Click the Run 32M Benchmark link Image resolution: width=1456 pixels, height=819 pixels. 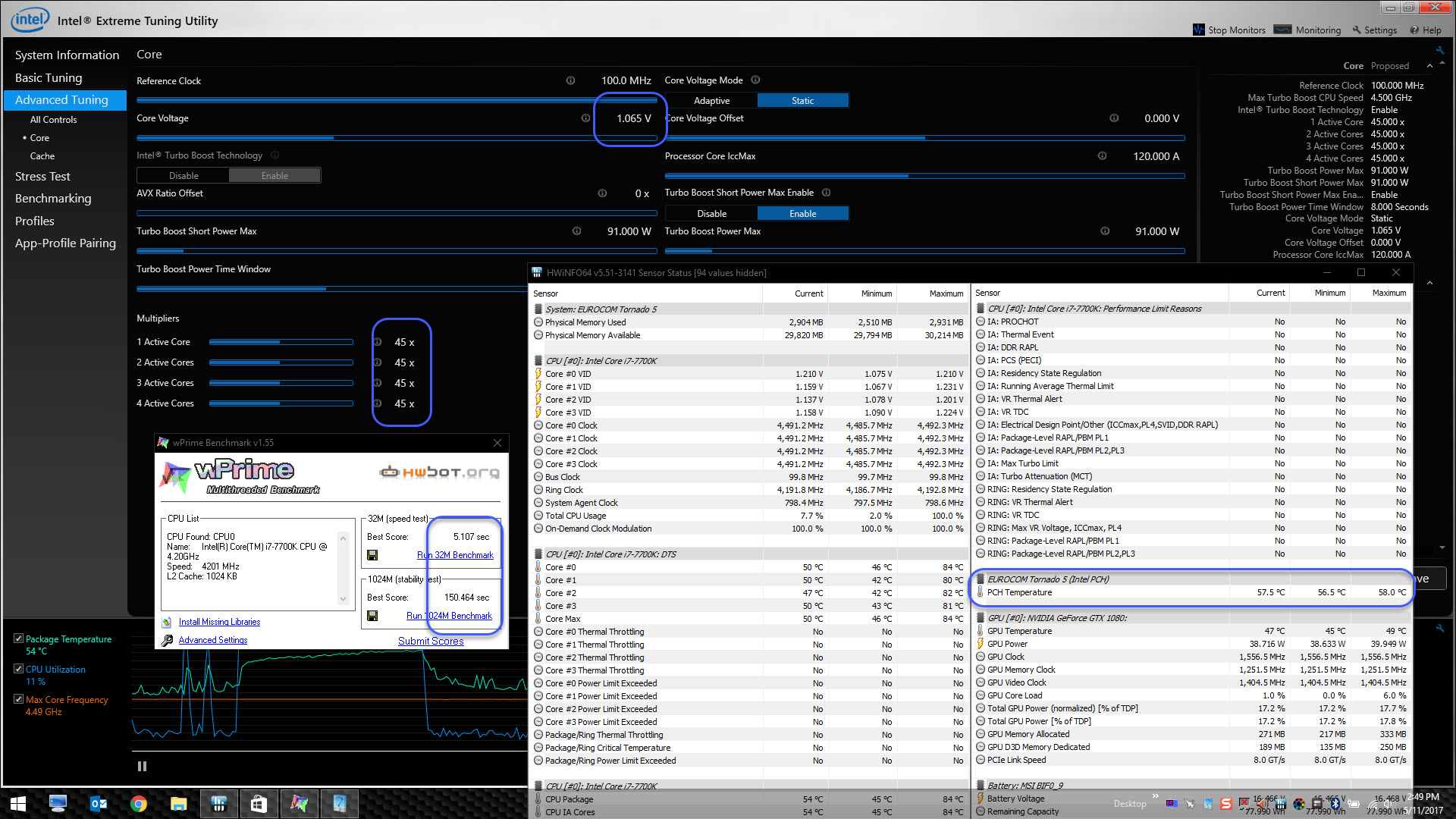(x=455, y=555)
